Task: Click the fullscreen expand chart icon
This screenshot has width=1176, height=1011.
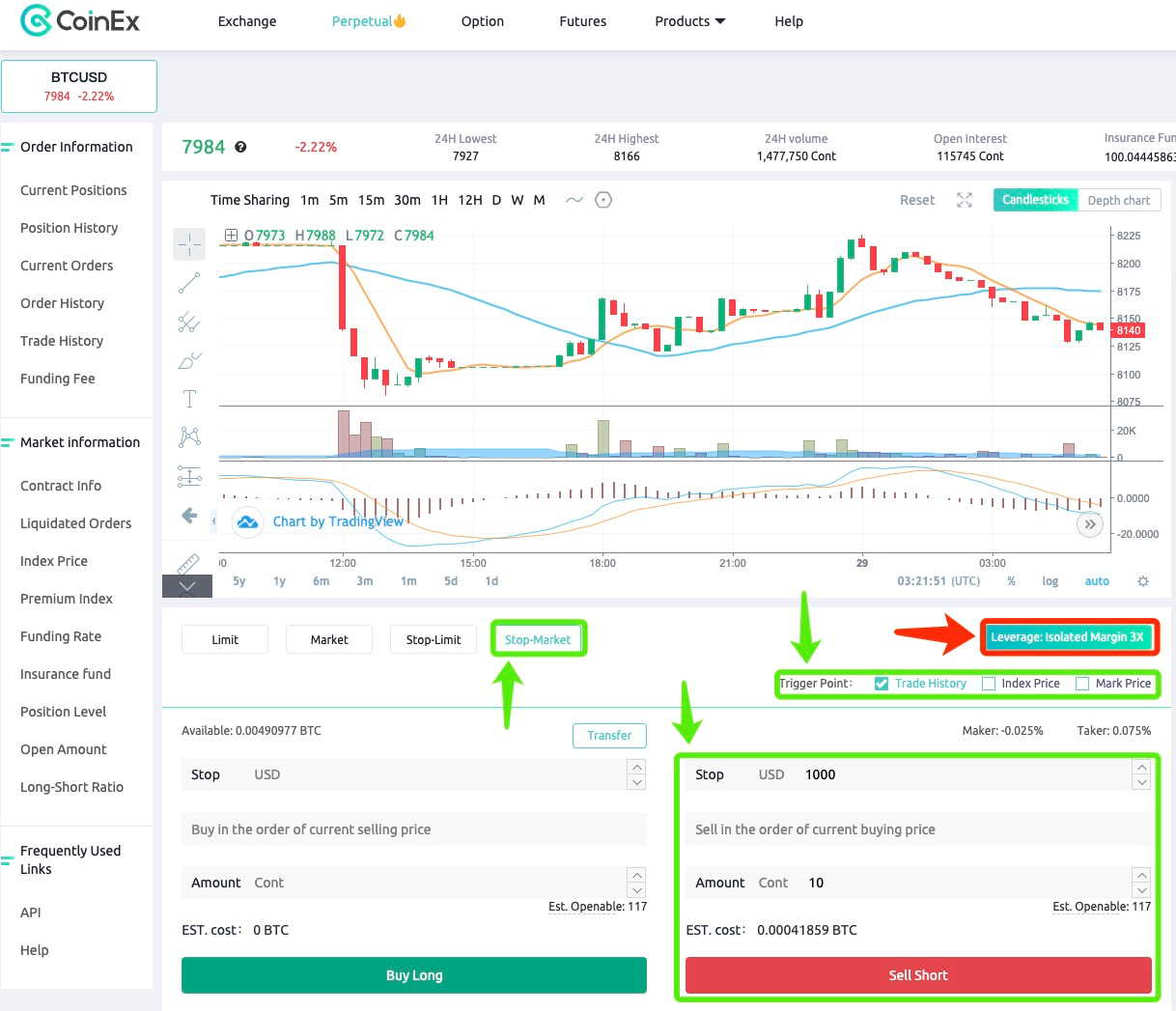Action: click(x=965, y=200)
